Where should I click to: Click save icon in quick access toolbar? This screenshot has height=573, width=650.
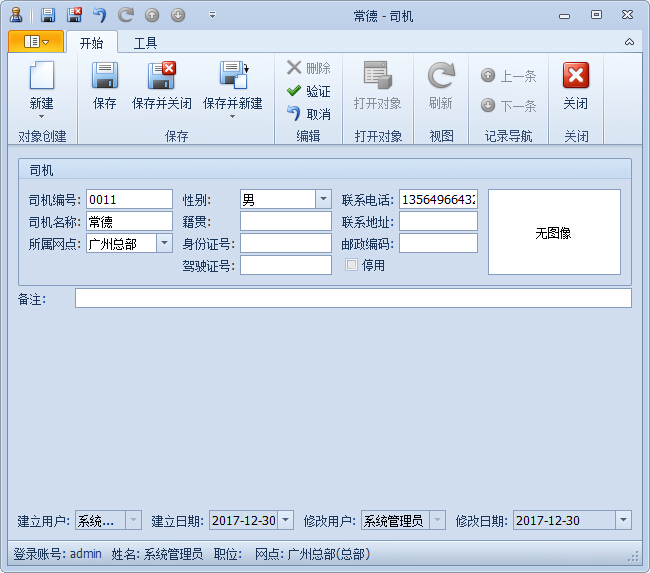[x=47, y=15]
